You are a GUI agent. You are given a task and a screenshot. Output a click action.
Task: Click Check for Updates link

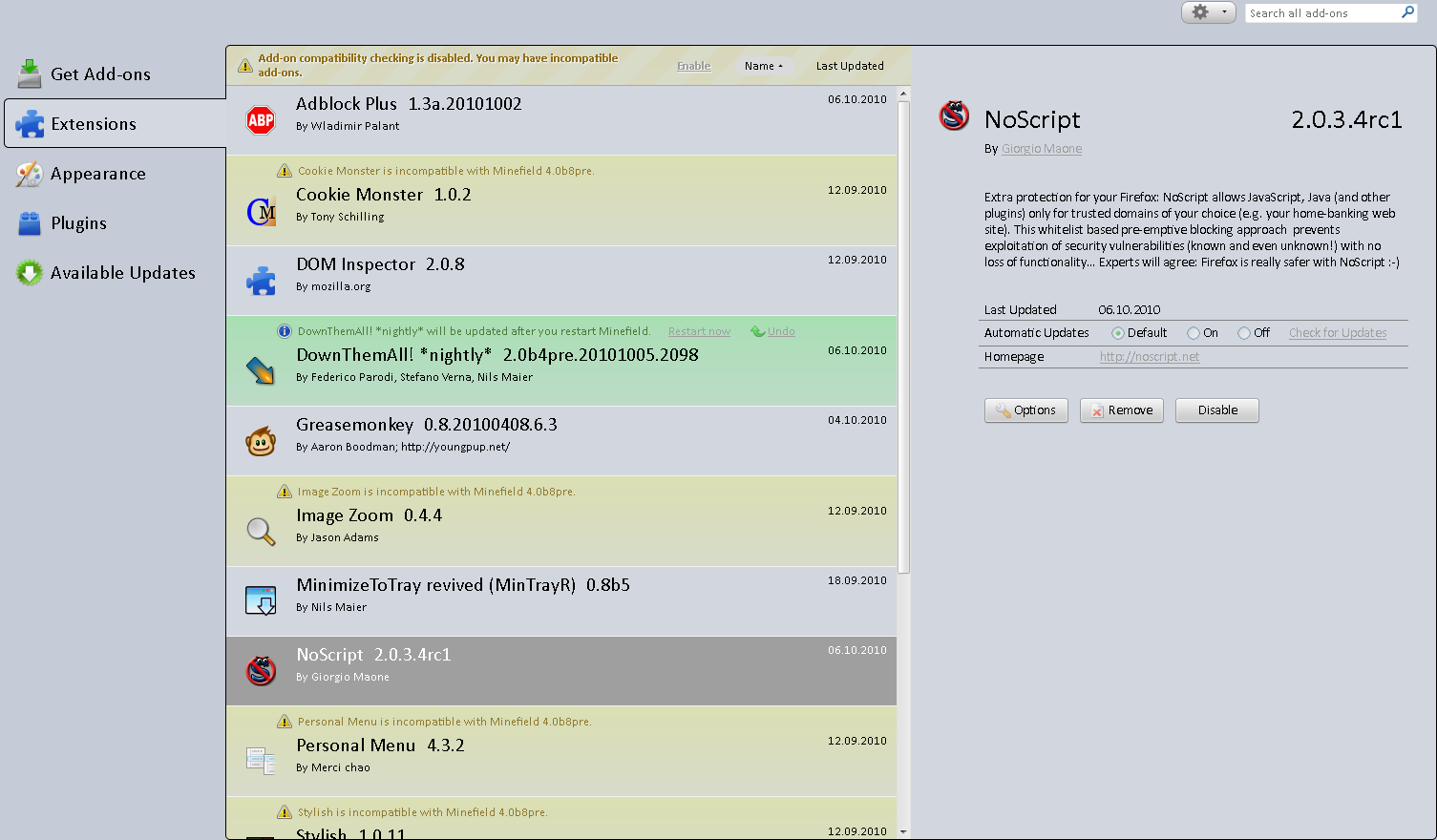1338,333
